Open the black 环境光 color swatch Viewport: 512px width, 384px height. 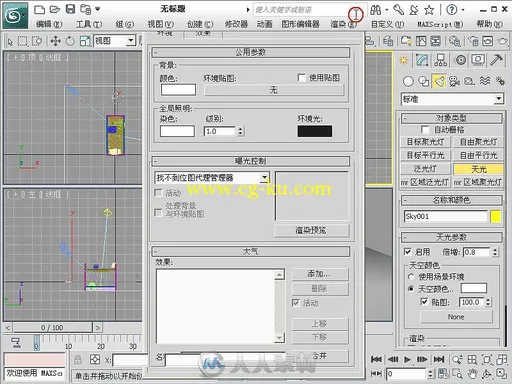pos(315,131)
